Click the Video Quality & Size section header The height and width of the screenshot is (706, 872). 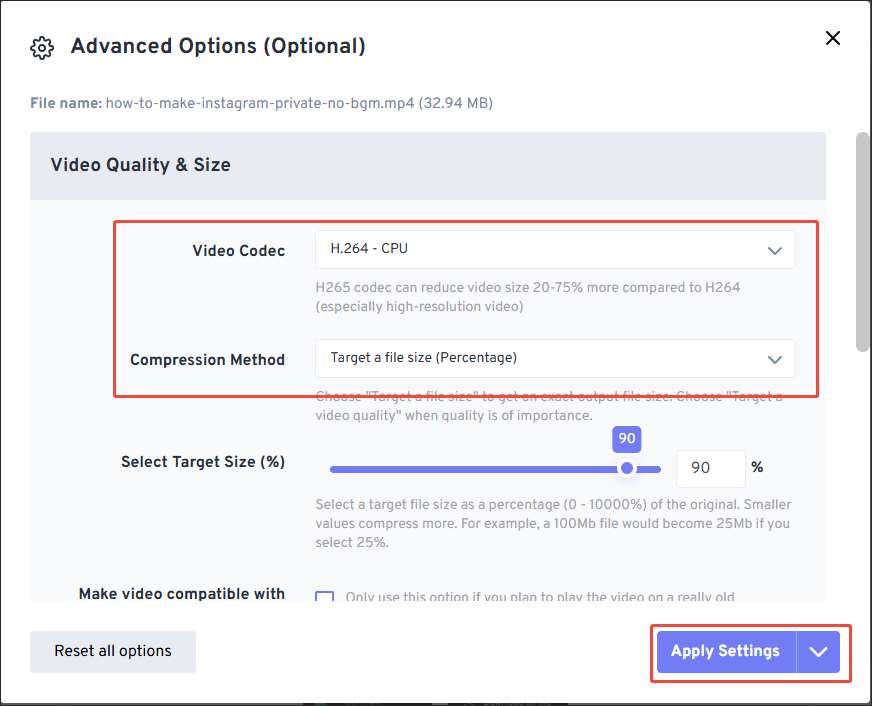[x=140, y=164]
